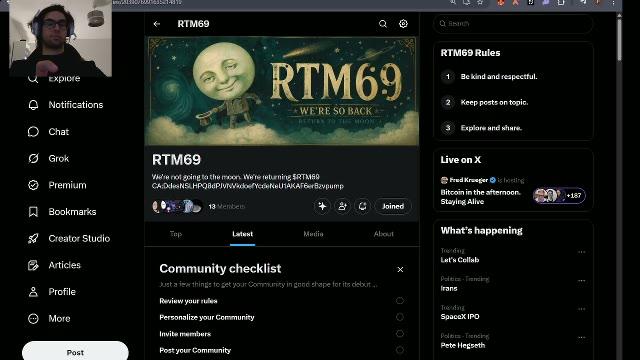This screenshot has width=640, height=360.
Task: Click the Notifications label in sidebar
Action: [76, 105]
